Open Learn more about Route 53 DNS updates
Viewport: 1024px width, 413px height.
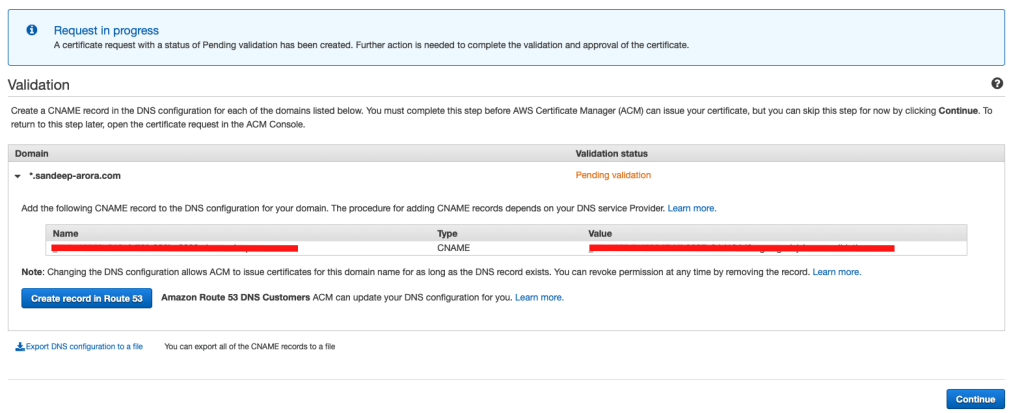pos(539,298)
